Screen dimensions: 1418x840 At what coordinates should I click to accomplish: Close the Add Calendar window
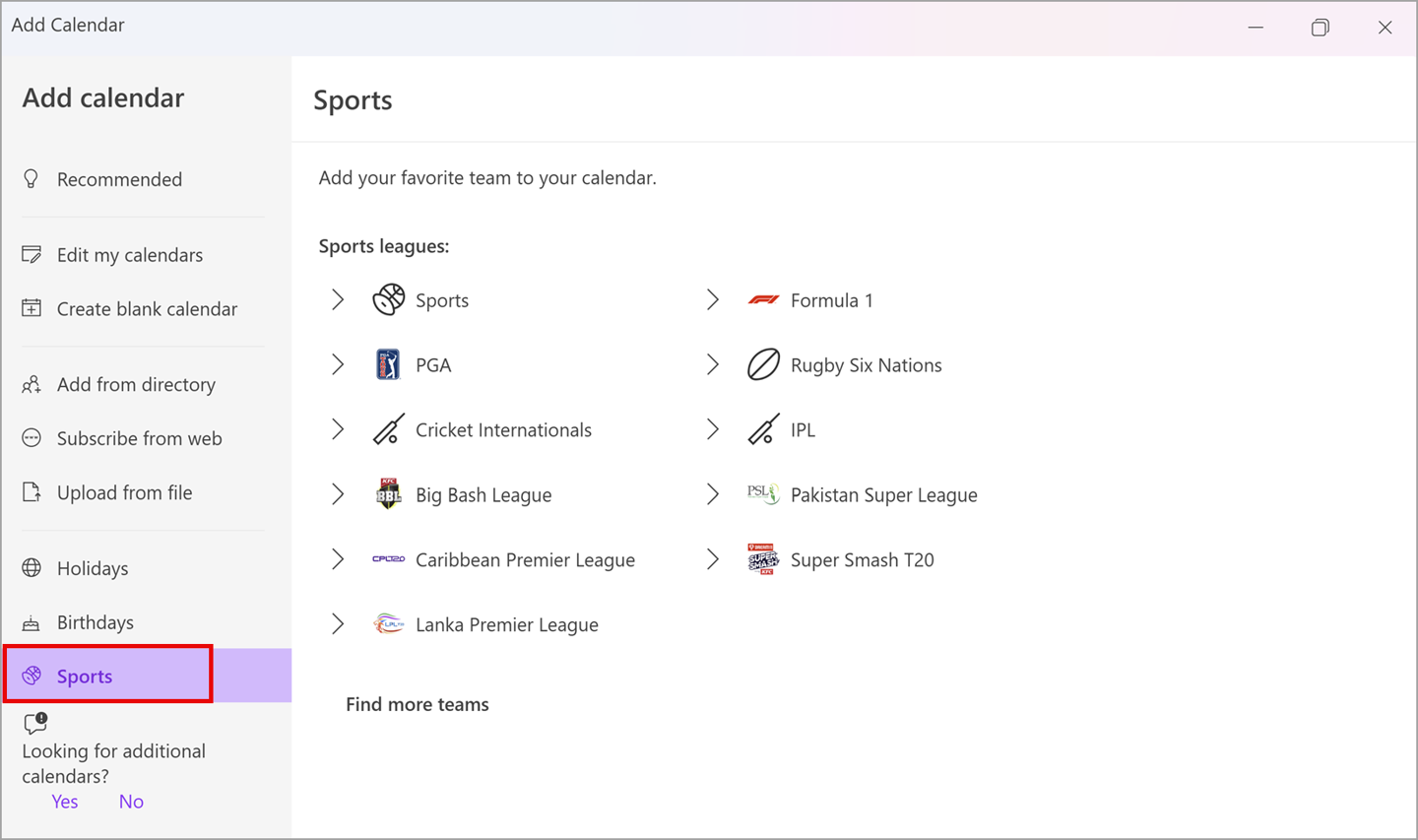pyautogui.click(x=1385, y=28)
